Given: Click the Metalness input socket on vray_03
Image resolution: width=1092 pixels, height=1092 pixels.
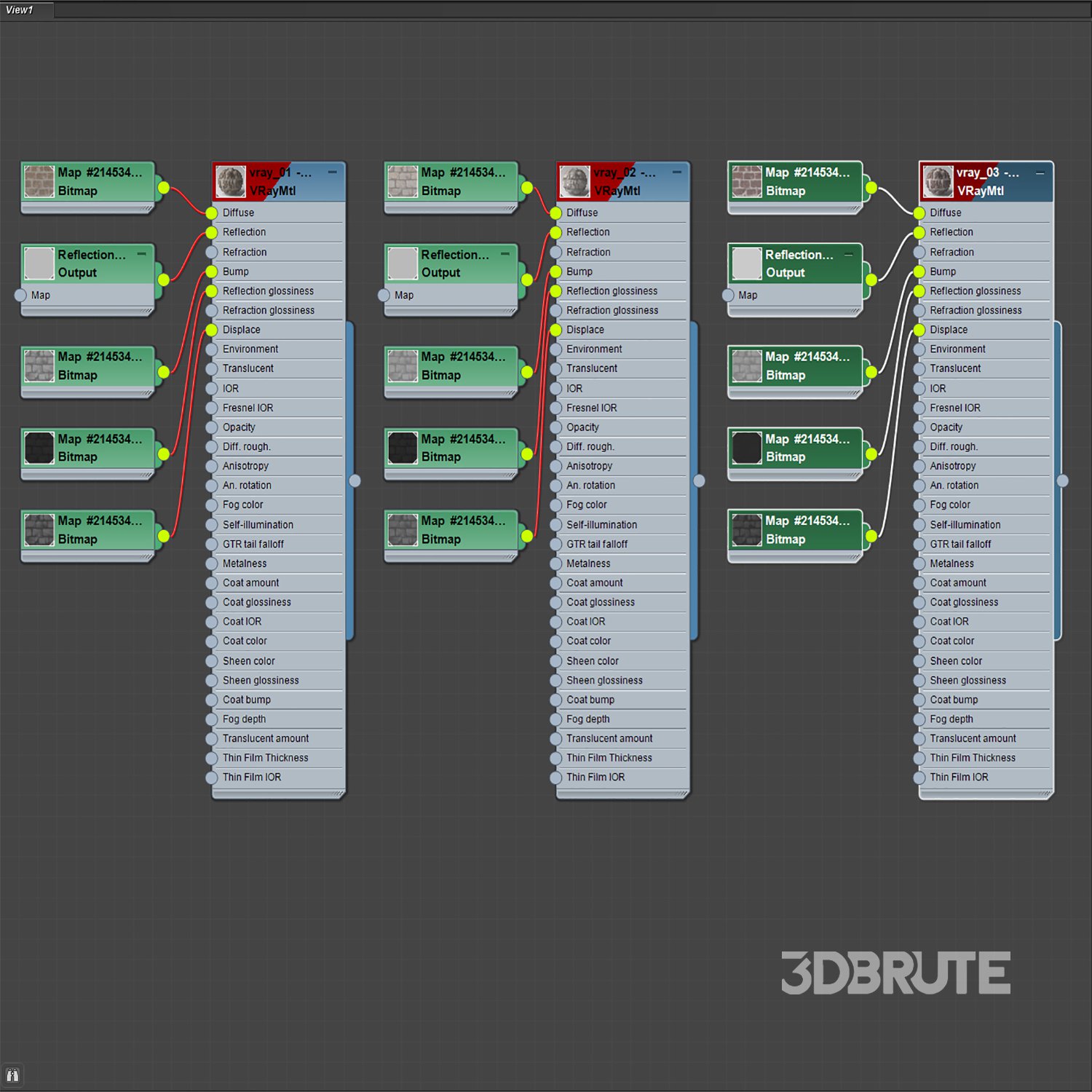Looking at the screenshot, I should (919, 563).
